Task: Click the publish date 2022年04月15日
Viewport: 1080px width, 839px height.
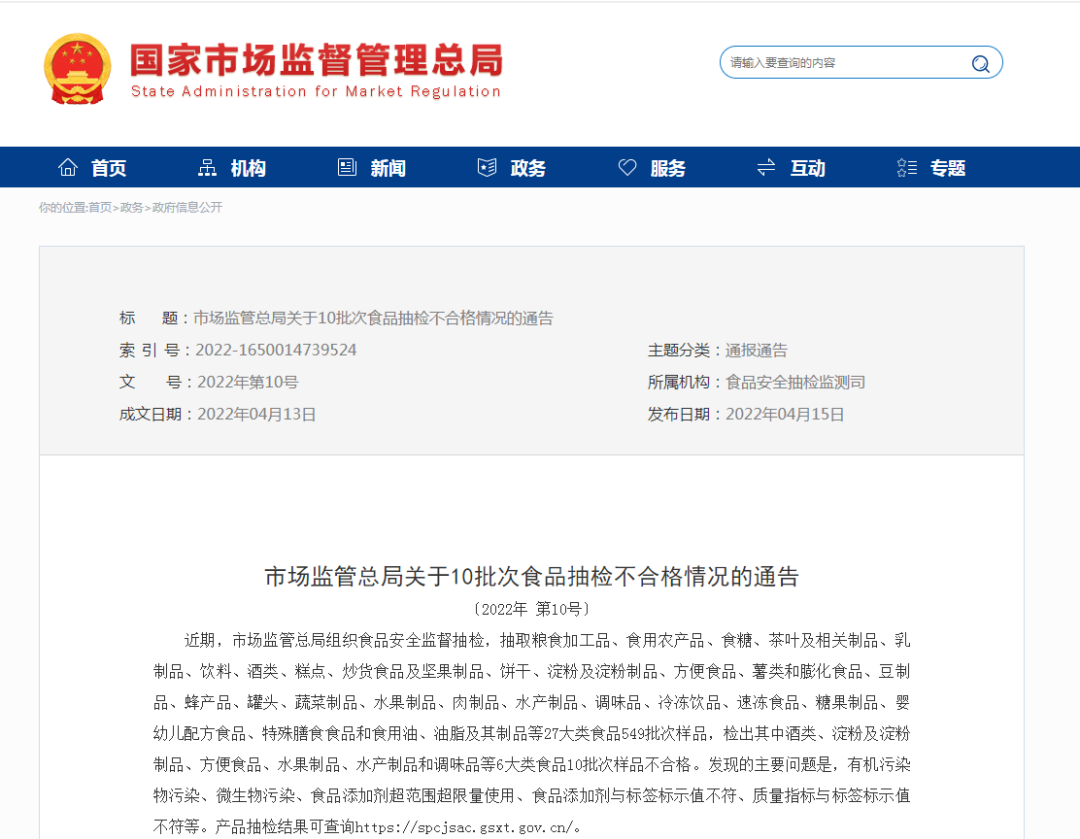Action: 785,415
